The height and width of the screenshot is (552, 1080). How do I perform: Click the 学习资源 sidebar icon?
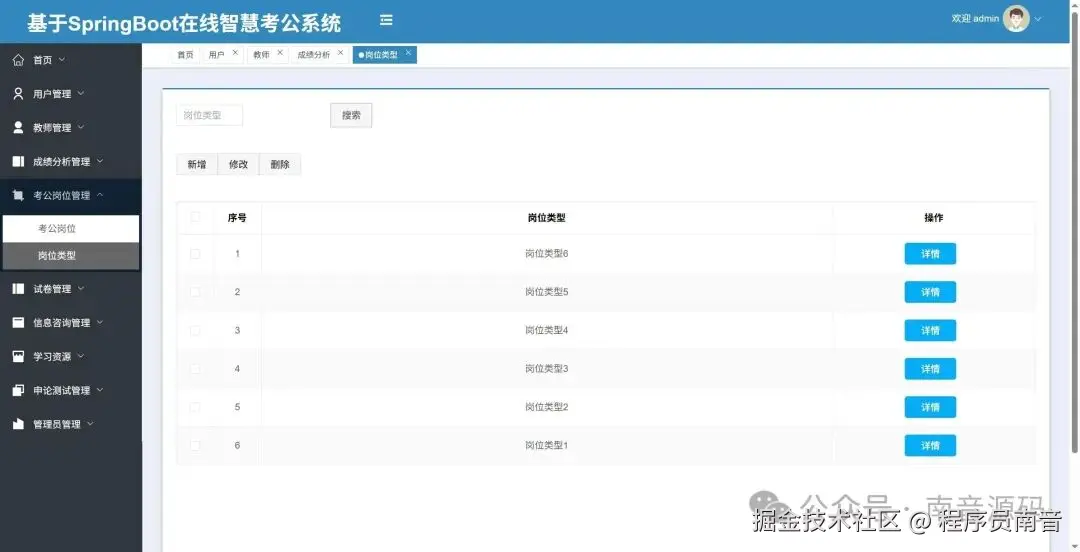(x=19, y=356)
